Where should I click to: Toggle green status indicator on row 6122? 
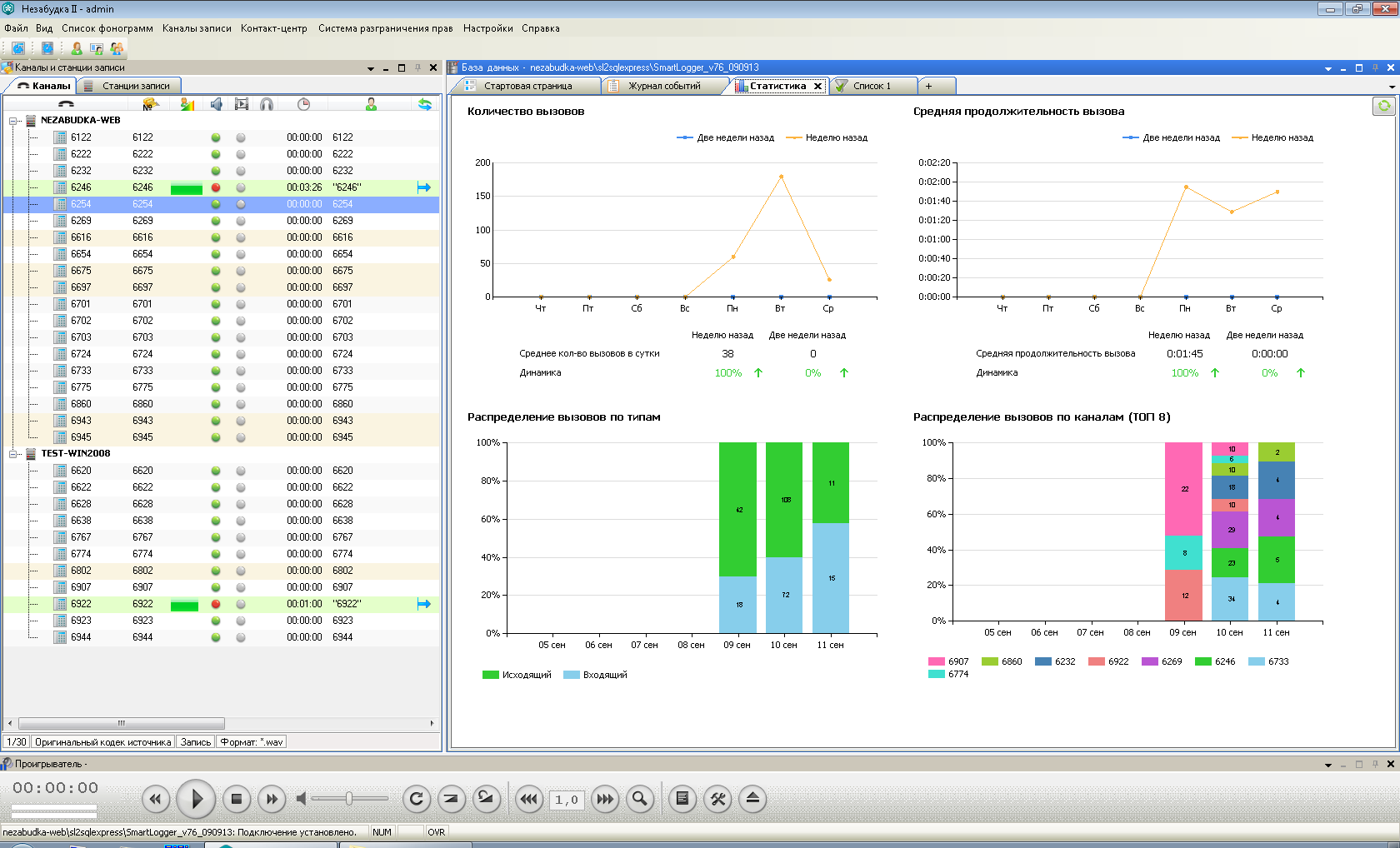216,137
